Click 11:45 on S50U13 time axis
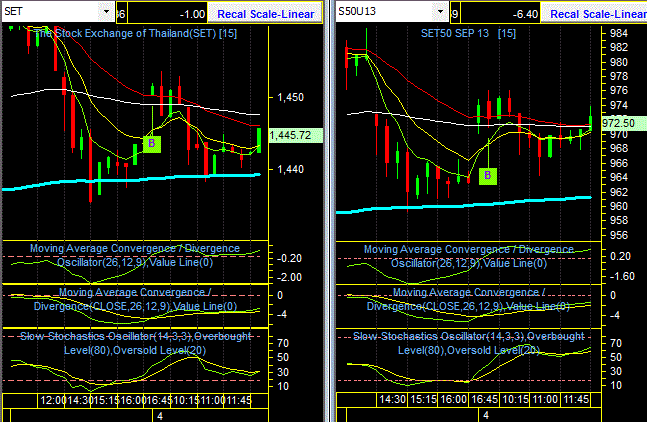647x422 pixels. click(576, 399)
